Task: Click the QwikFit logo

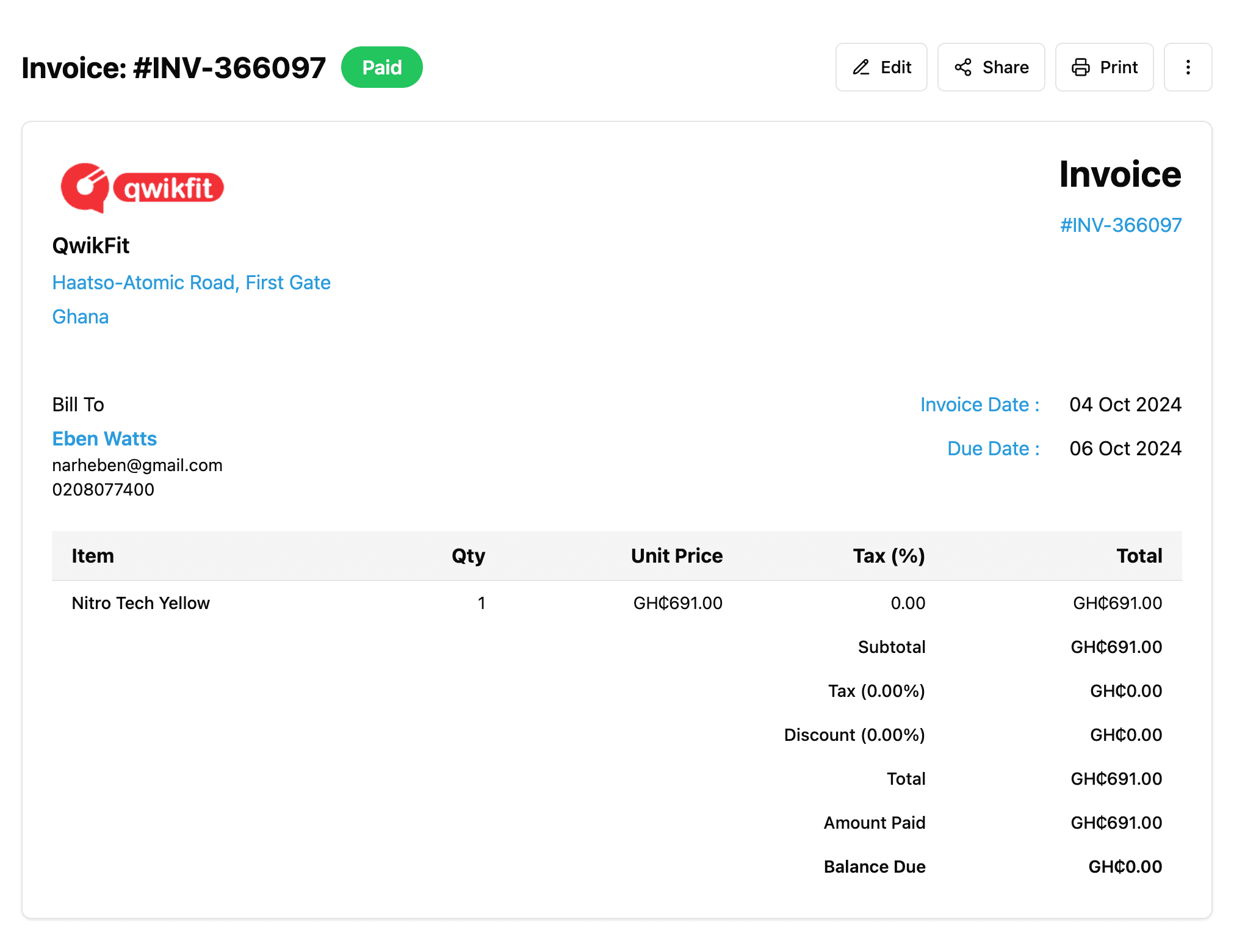Action: click(x=142, y=187)
